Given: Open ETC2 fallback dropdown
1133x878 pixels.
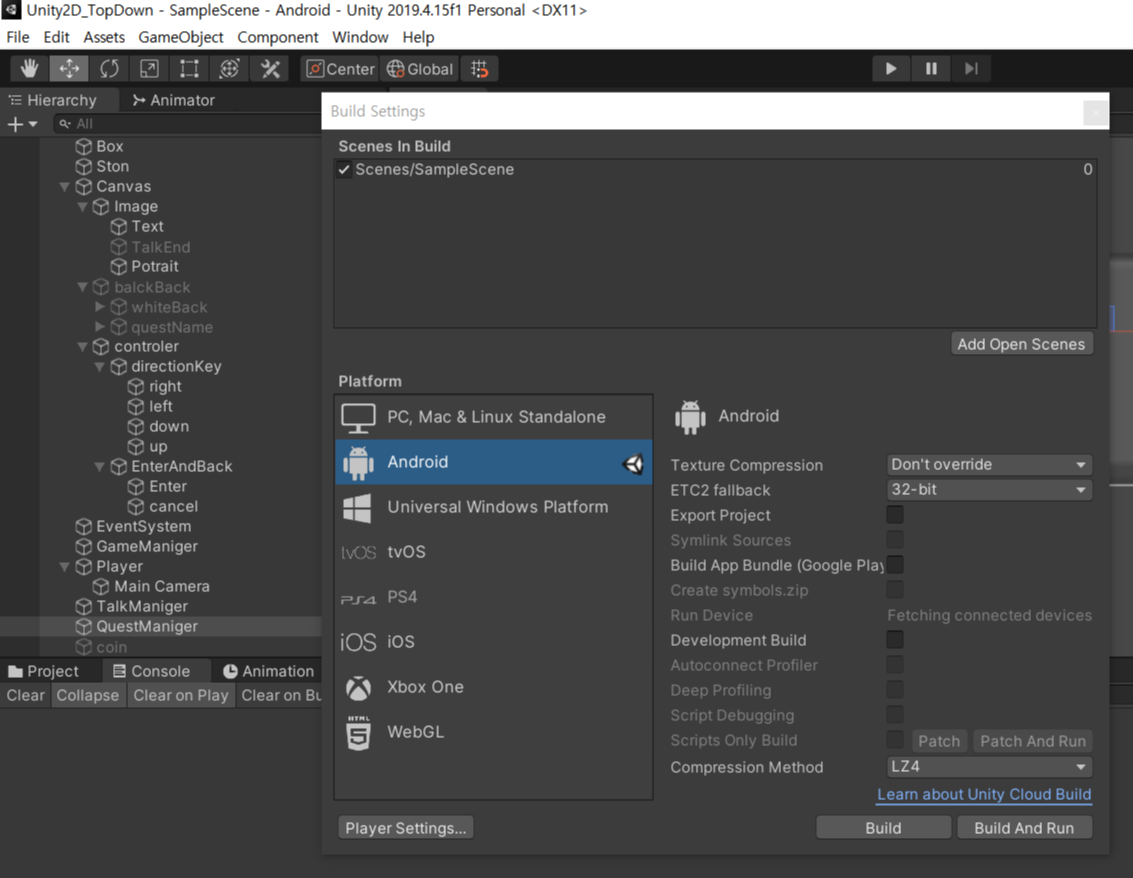Looking at the screenshot, I should click(988, 489).
